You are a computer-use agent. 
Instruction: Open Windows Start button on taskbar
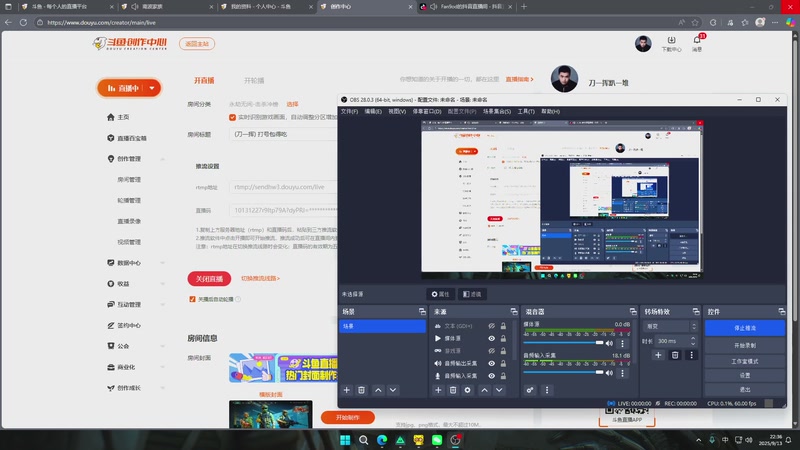pos(345,440)
